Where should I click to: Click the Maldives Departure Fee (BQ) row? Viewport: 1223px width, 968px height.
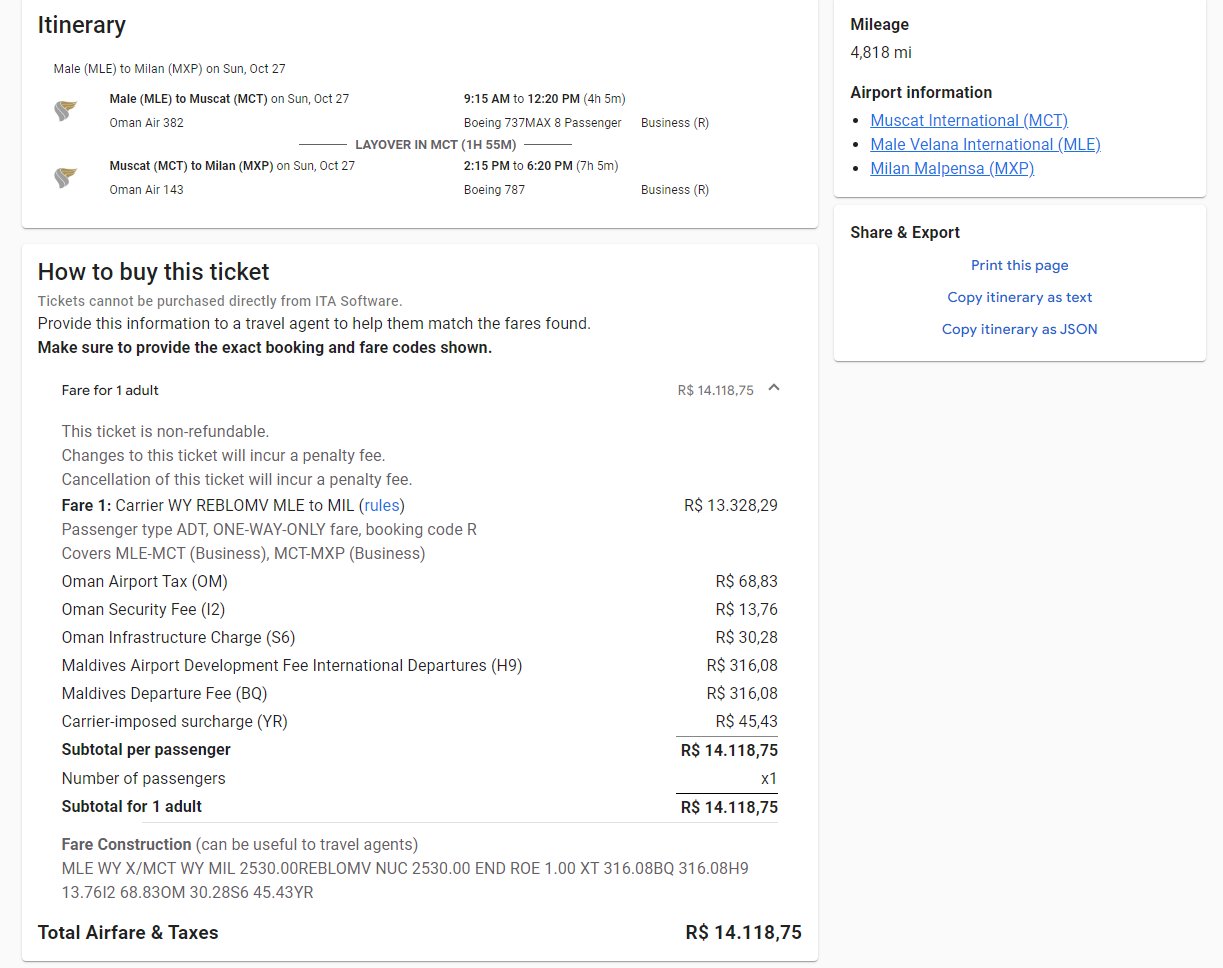(420, 694)
